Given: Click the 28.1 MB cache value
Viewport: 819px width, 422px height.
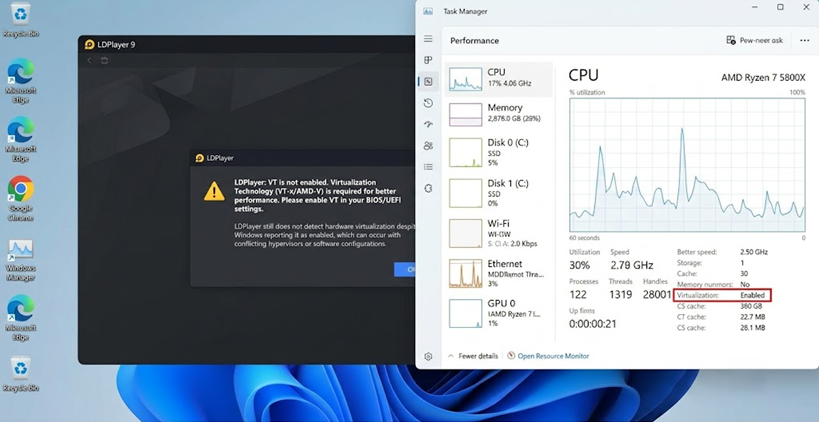Looking at the screenshot, I should [x=753, y=328].
